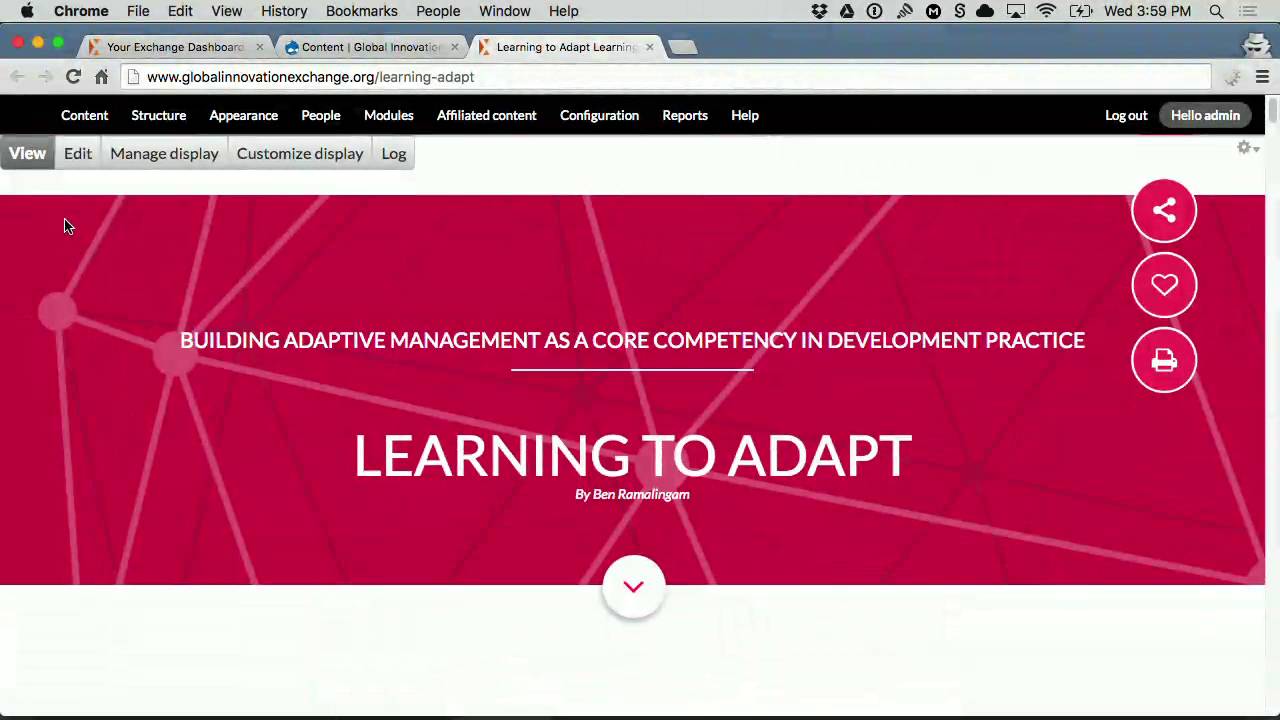Open the Wi-Fi status menu
Image resolution: width=1280 pixels, height=720 pixels.
tap(1047, 11)
